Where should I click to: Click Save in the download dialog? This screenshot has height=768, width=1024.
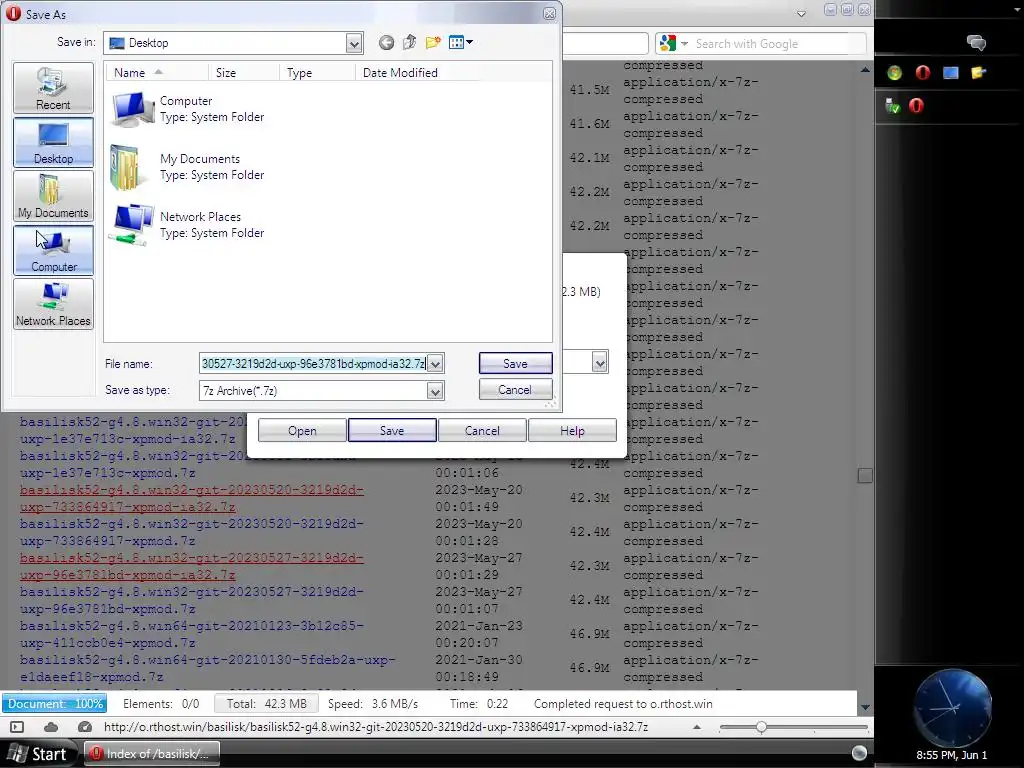point(392,431)
